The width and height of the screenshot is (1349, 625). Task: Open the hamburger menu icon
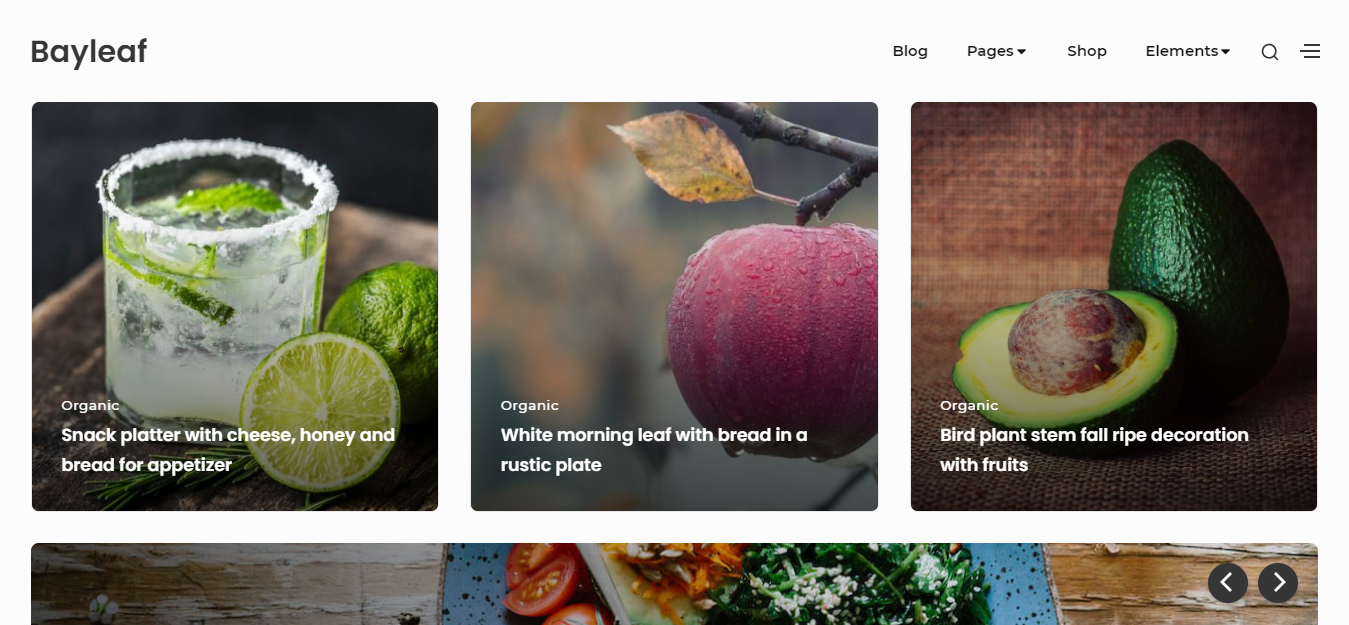tap(1310, 51)
